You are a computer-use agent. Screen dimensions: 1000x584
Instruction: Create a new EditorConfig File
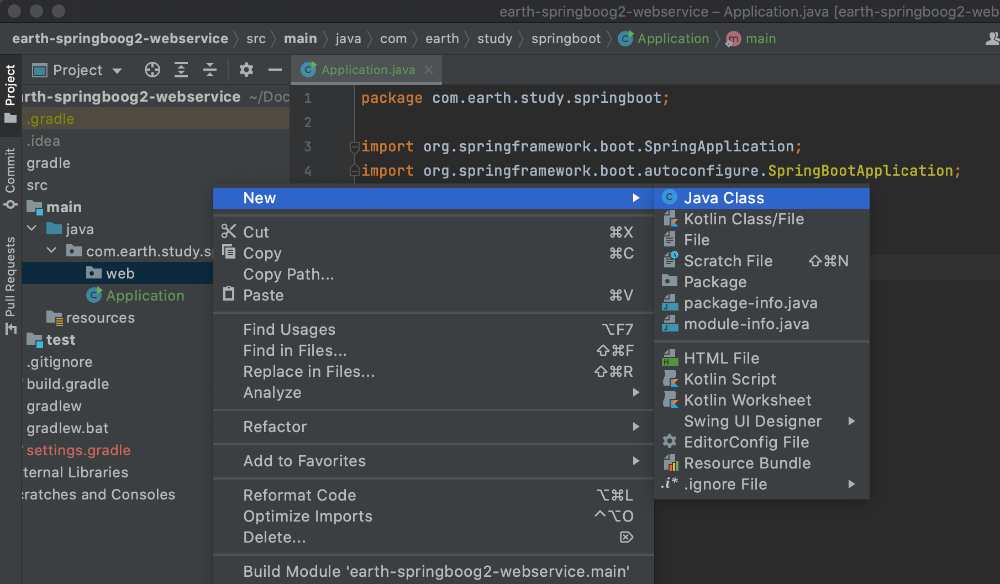tap(762, 442)
